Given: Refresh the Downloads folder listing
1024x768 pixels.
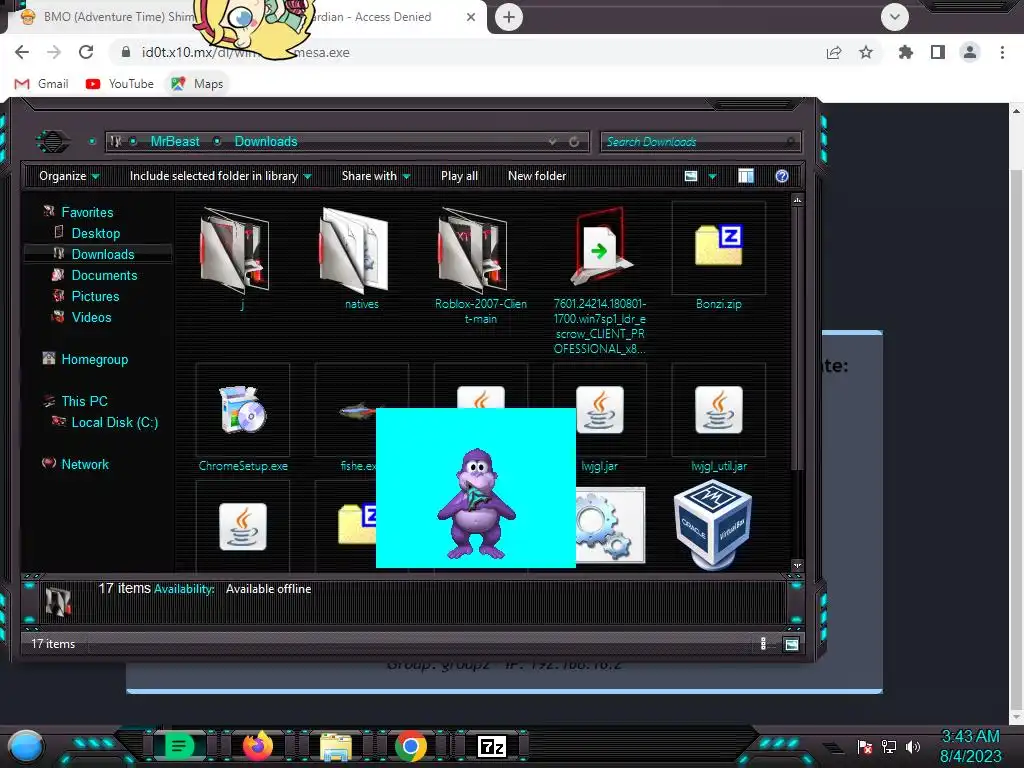Looking at the screenshot, I should pos(574,141).
